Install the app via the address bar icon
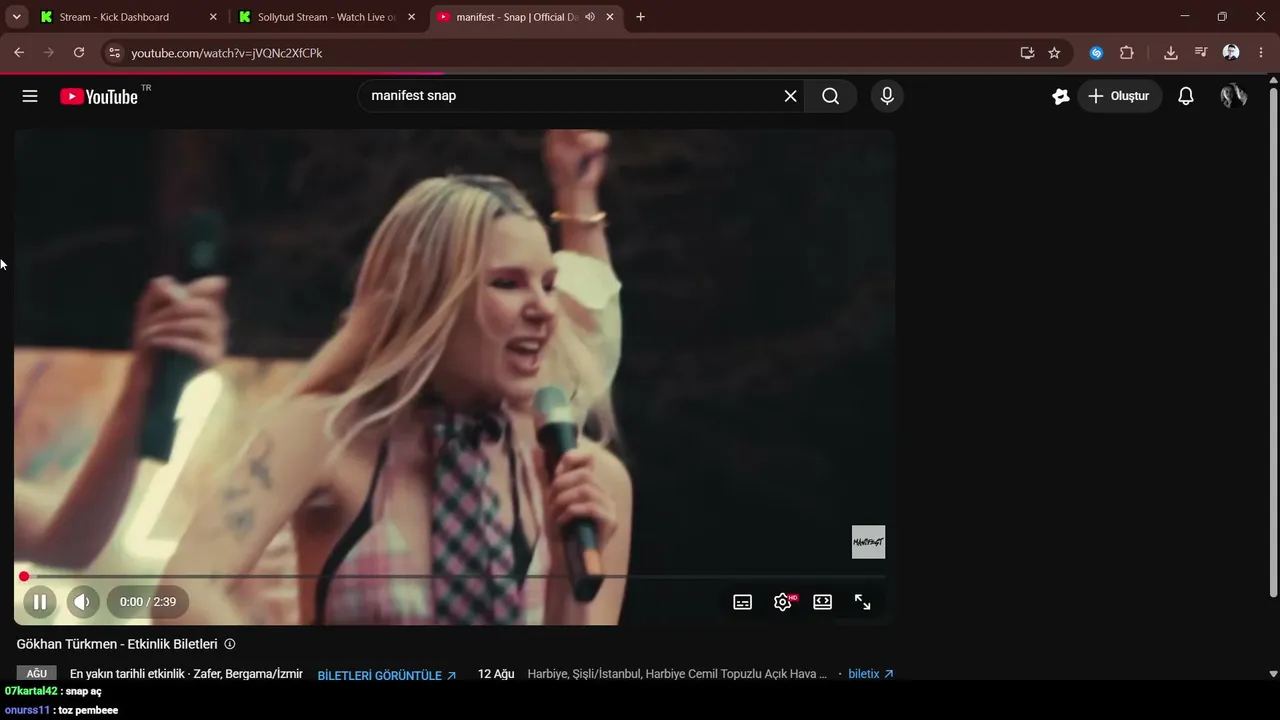1280x720 pixels. 1027,53
